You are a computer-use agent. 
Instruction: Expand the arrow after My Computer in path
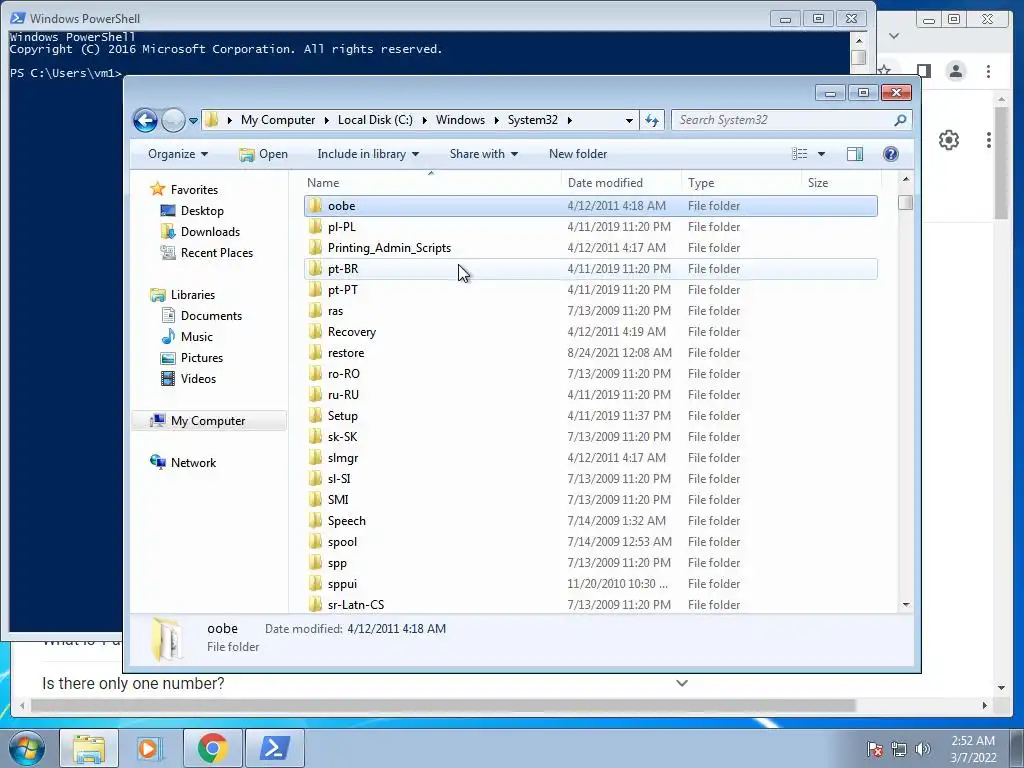(327, 120)
